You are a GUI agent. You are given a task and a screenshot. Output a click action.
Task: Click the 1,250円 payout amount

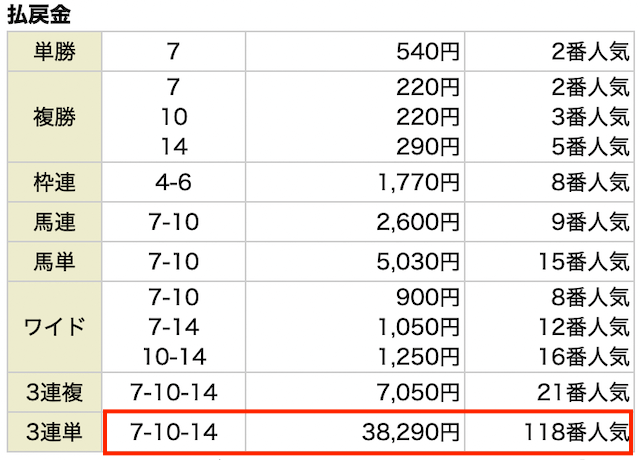[x=418, y=356]
